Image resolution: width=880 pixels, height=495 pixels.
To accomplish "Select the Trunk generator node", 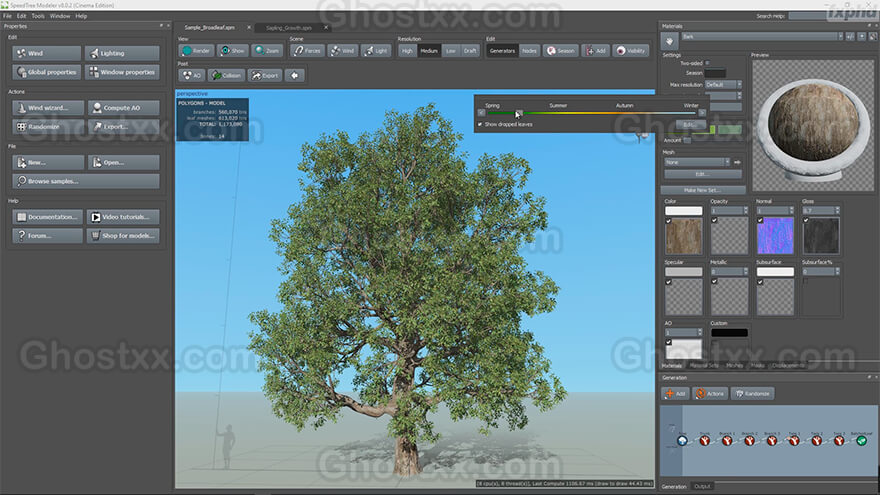I will (704, 441).
